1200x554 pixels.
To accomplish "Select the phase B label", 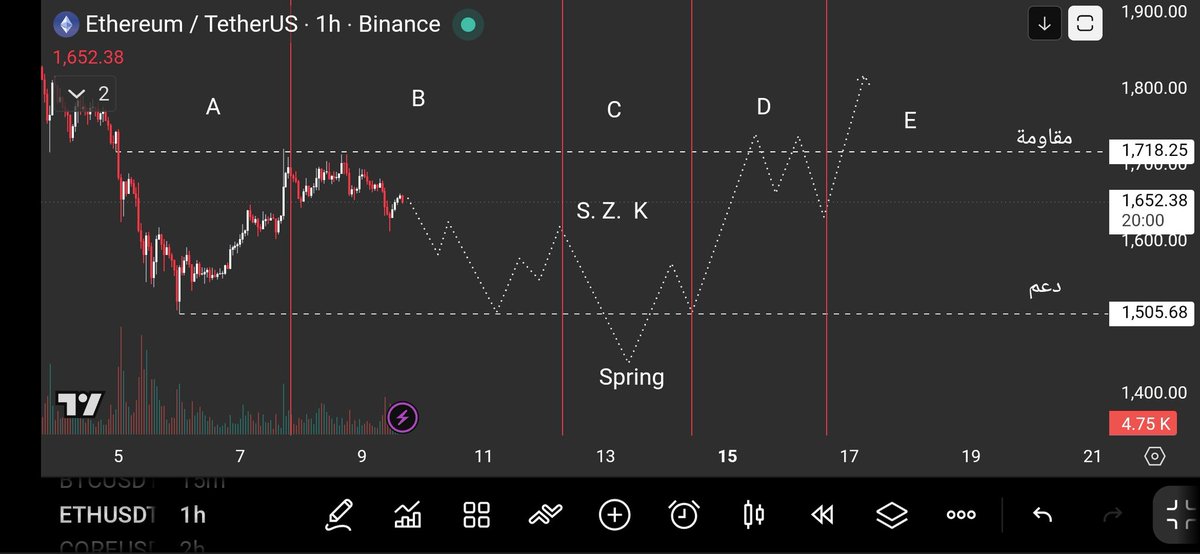I will (418, 98).
